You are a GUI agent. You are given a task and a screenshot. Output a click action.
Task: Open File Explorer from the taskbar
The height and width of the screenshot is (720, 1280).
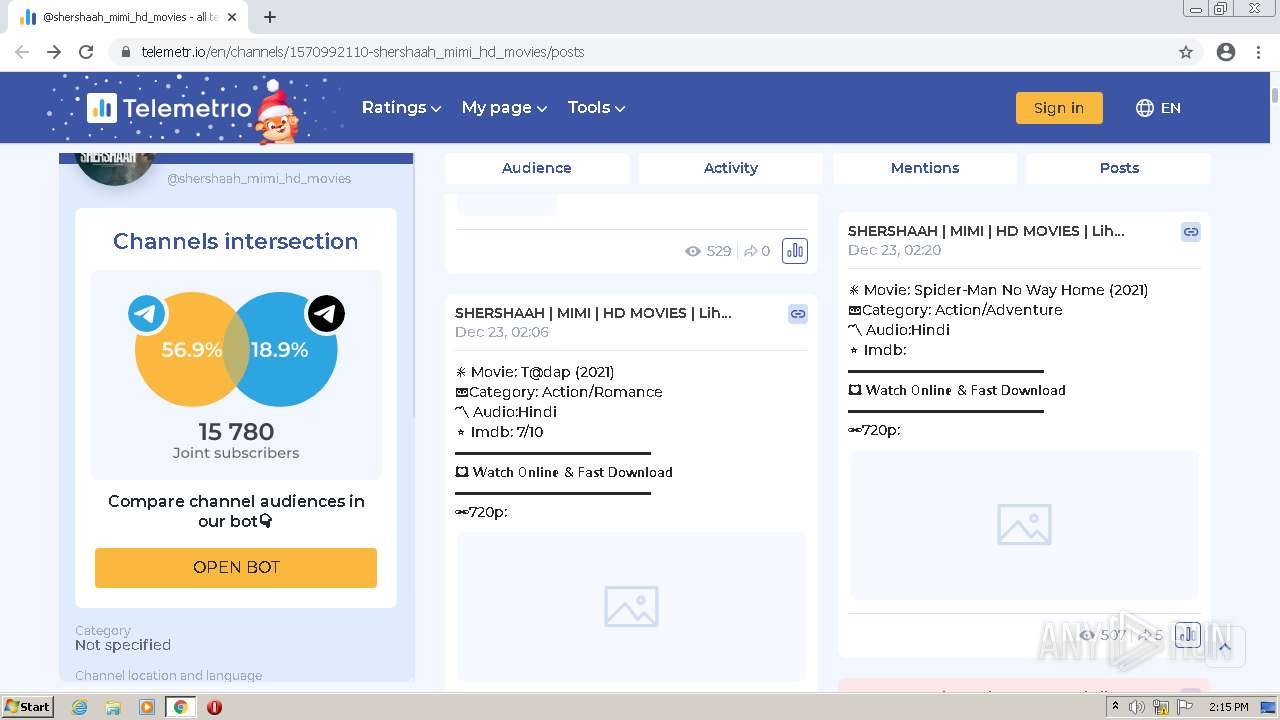tap(113, 707)
